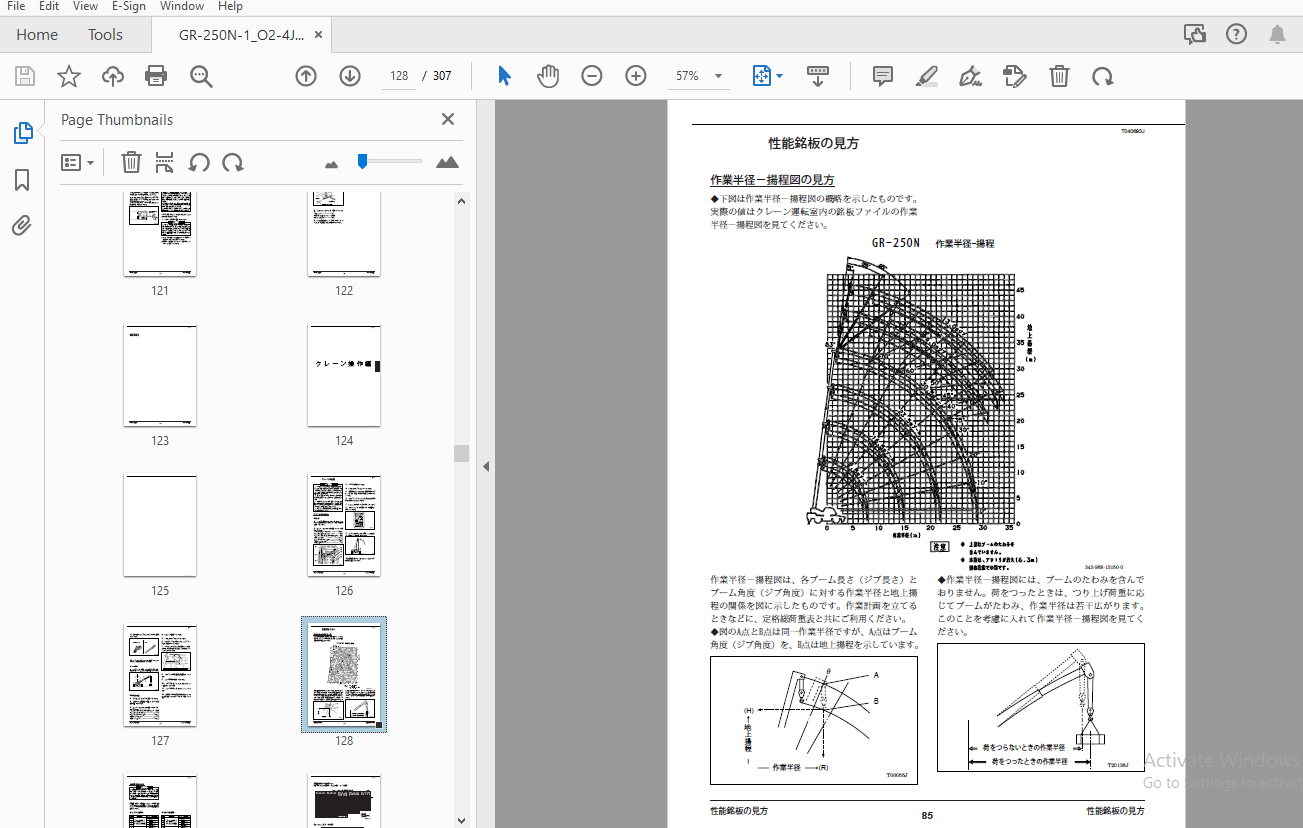The image size is (1303, 828).
Task: Select page 125 thumbnail
Action: click(x=160, y=525)
